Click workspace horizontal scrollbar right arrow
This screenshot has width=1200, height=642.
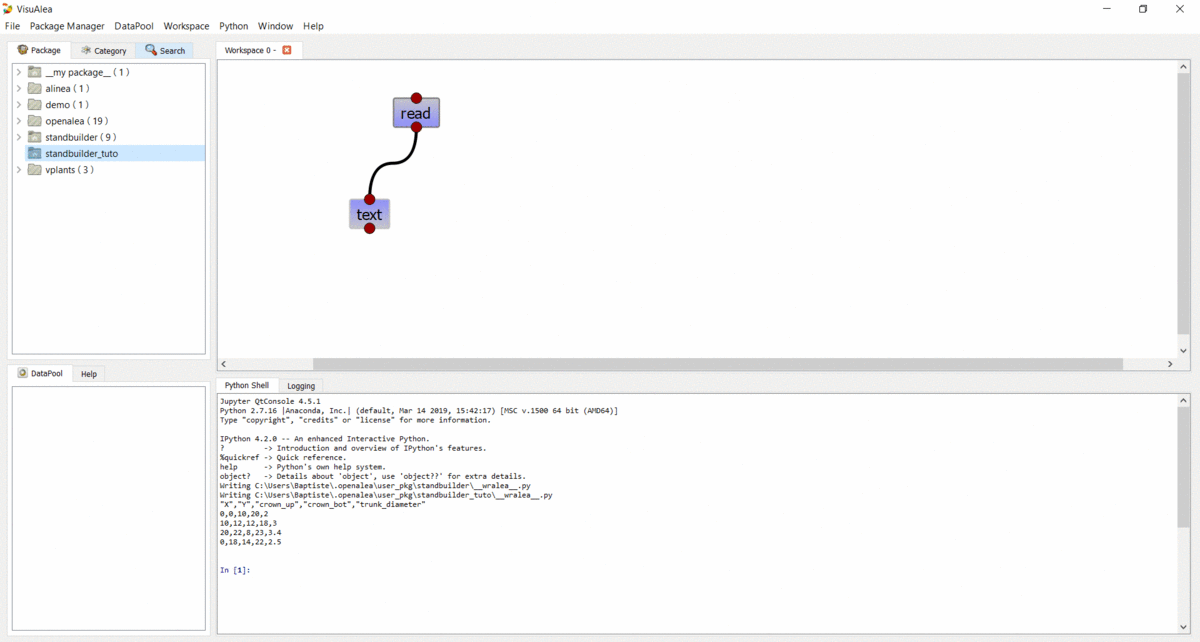coord(1172,364)
